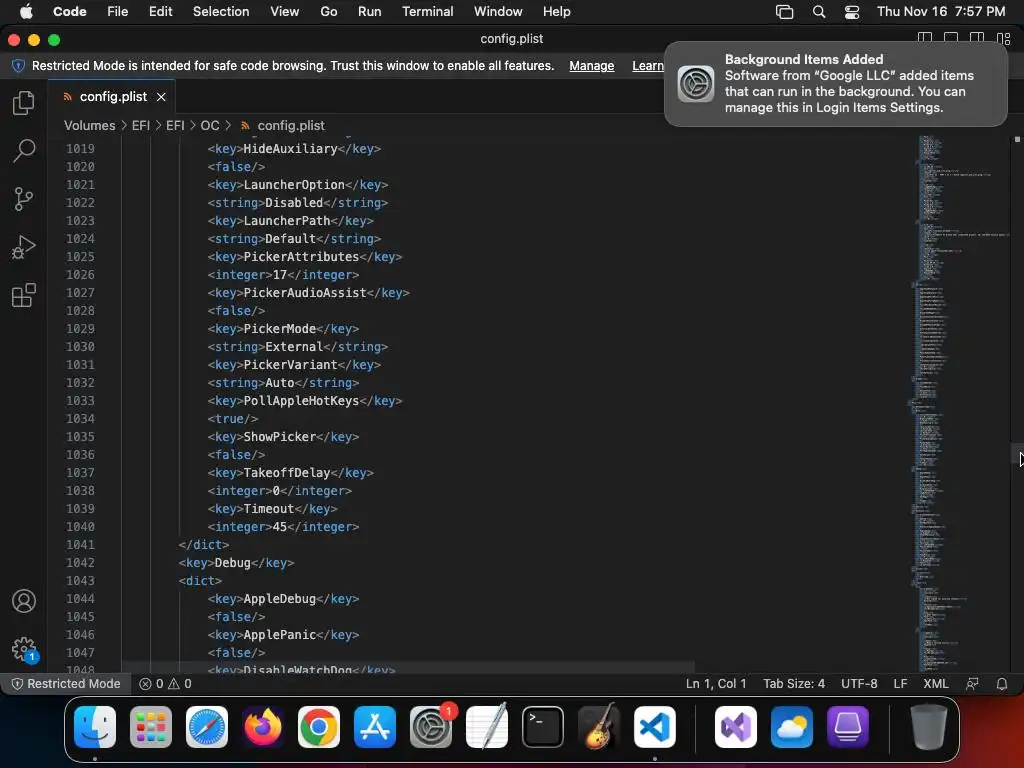Click the Debug key on line 1042

232,563
